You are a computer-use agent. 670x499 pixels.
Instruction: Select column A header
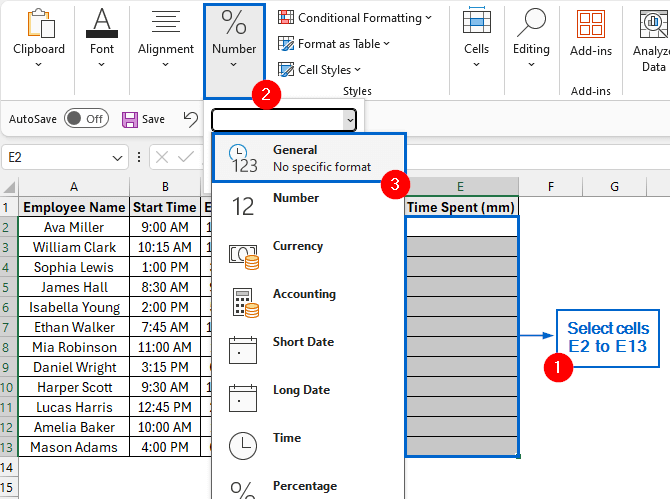[x=74, y=187]
